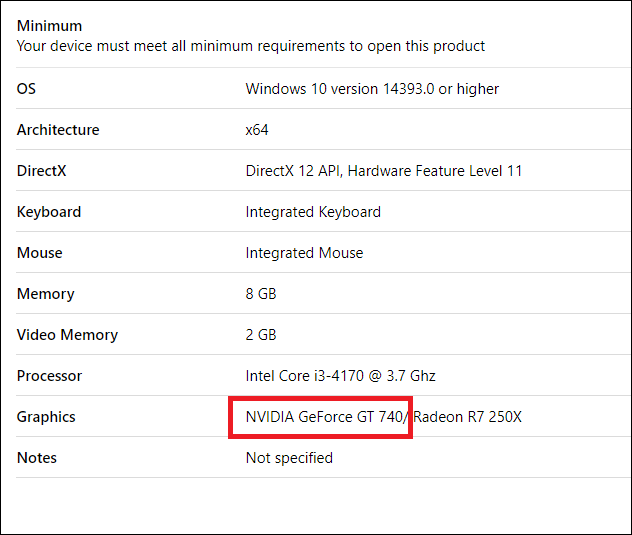This screenshot has height=535, width=632.
Task: Select the Keyboard row label
Action: (x=49, y=212)
